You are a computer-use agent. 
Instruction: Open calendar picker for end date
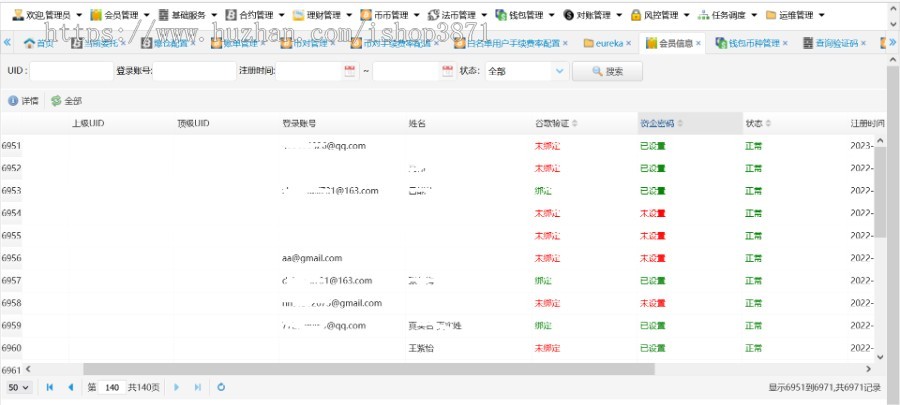[x=448, y=71]
